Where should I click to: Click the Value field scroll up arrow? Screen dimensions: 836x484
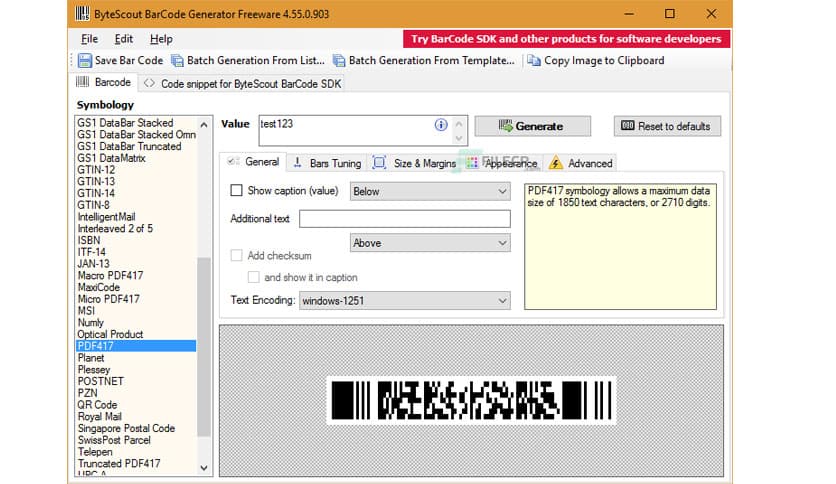pyautogui.click(x=459, y=124)
